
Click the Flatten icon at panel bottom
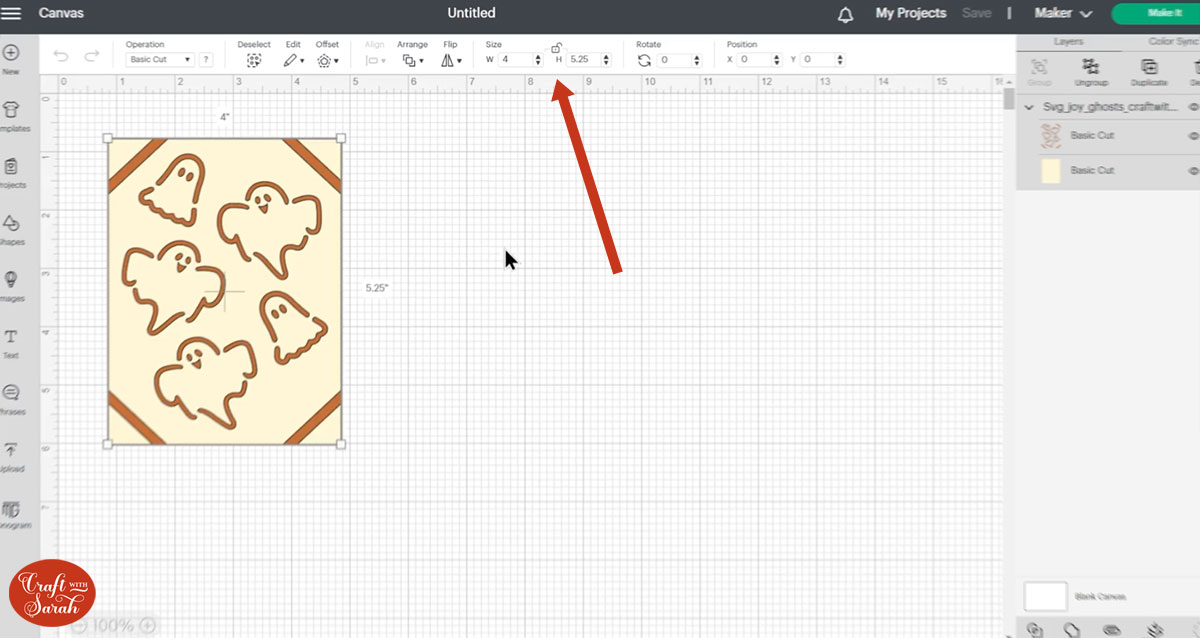click(1153, 630)
